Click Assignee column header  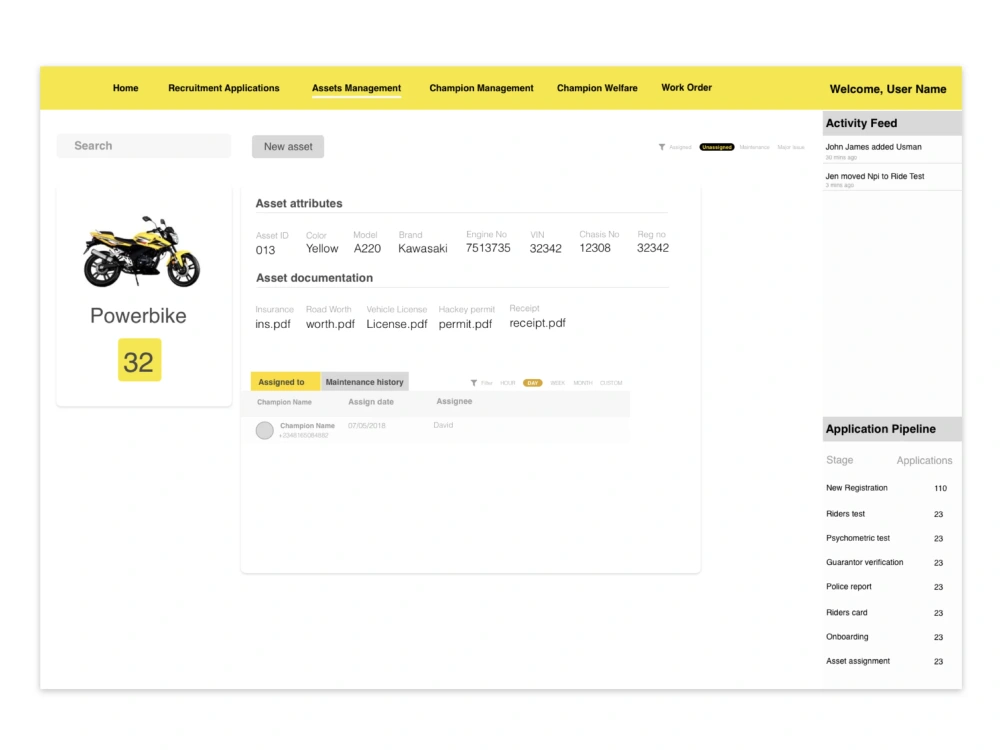point(454,401)
